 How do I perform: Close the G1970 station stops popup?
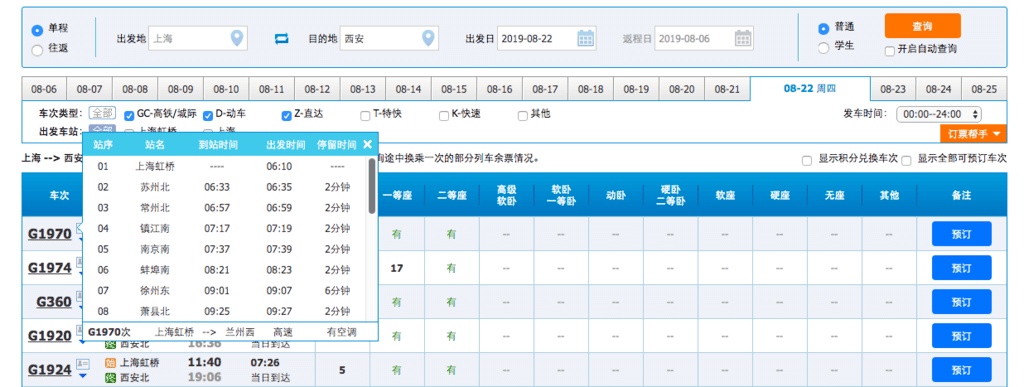[368, 144]
